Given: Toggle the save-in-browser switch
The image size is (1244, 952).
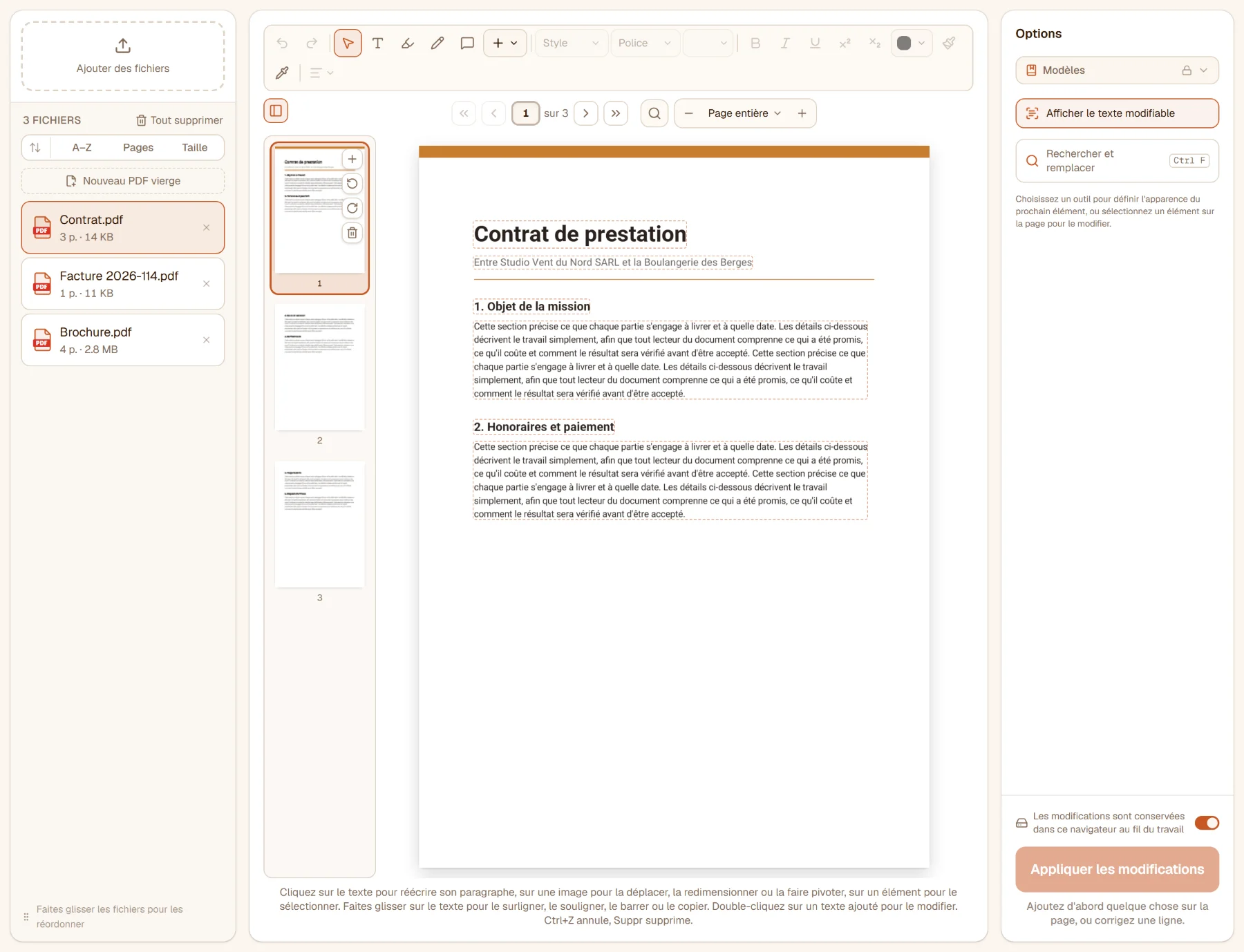Looking at the screenshot, I should click(1207, 823).
